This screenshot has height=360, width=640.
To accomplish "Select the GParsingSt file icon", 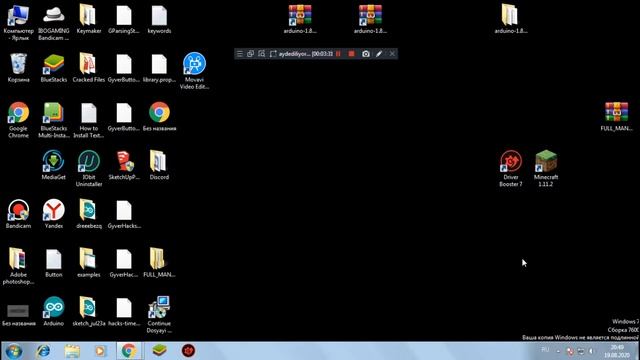I will (x=124, y=19).
